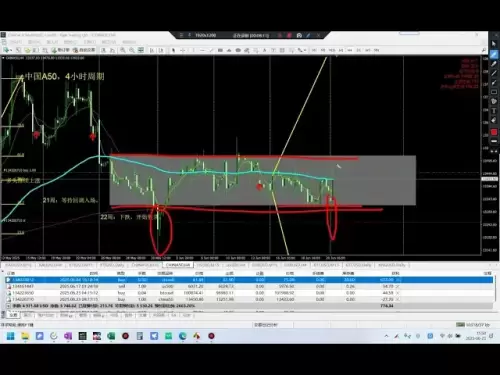Select the highlighted buy order row
The height and width of the screenshot is (375, 500).
click(249, 280)
